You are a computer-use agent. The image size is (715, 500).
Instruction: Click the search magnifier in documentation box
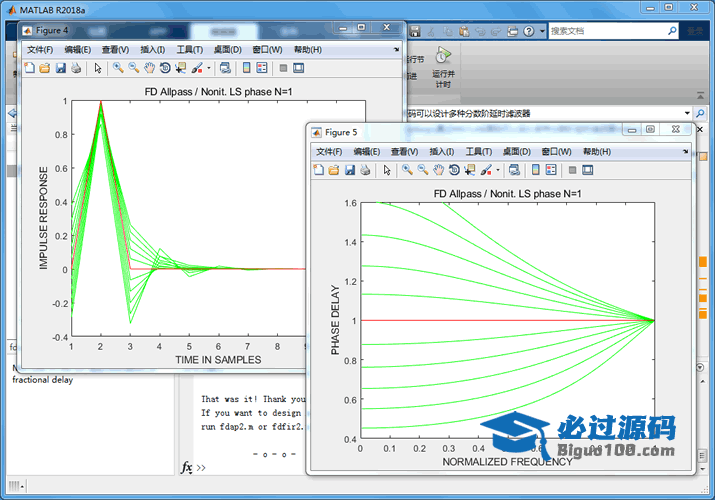[672, 31]
